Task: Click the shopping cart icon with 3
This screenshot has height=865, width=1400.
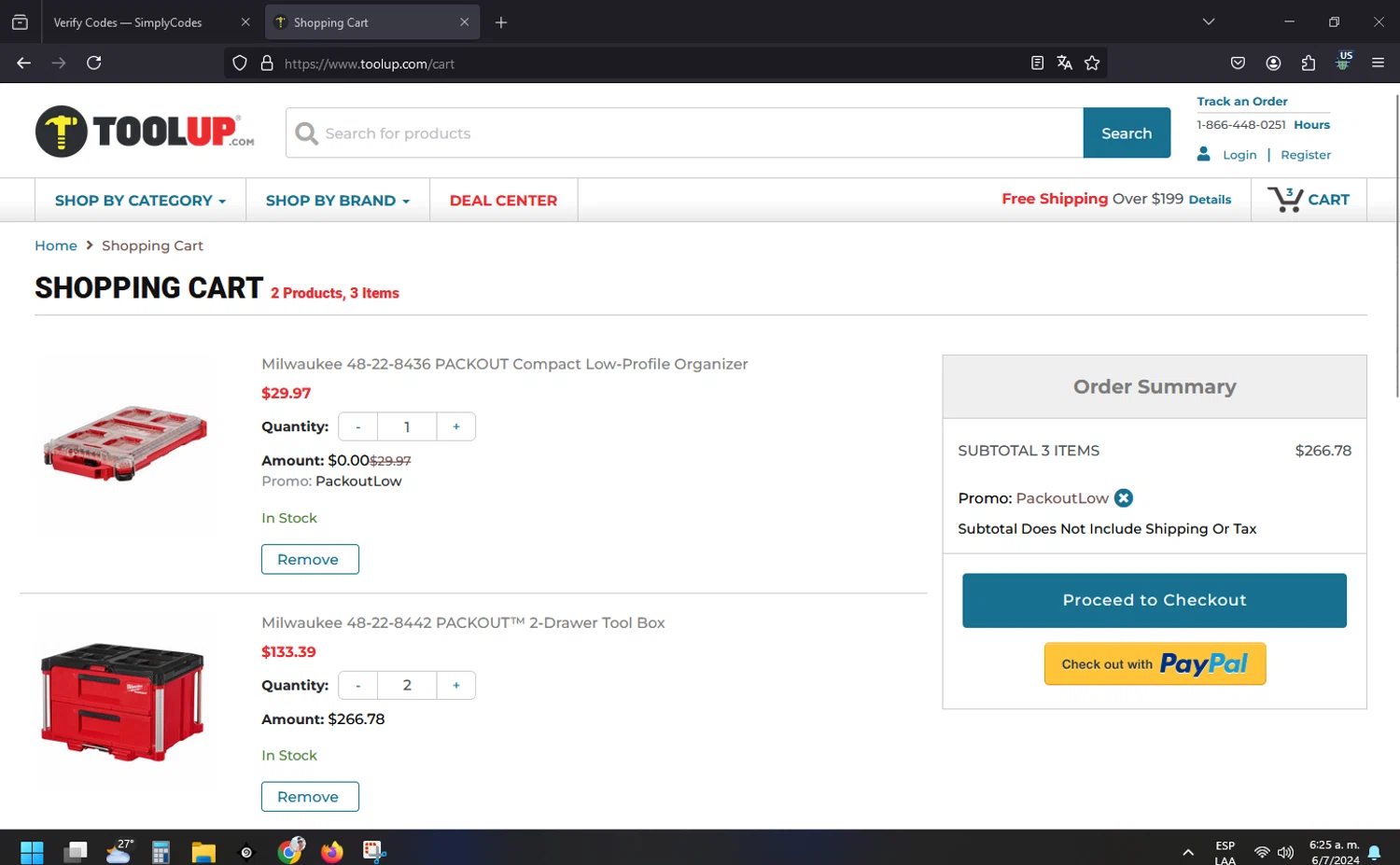Action: [x=1285, y=199]
